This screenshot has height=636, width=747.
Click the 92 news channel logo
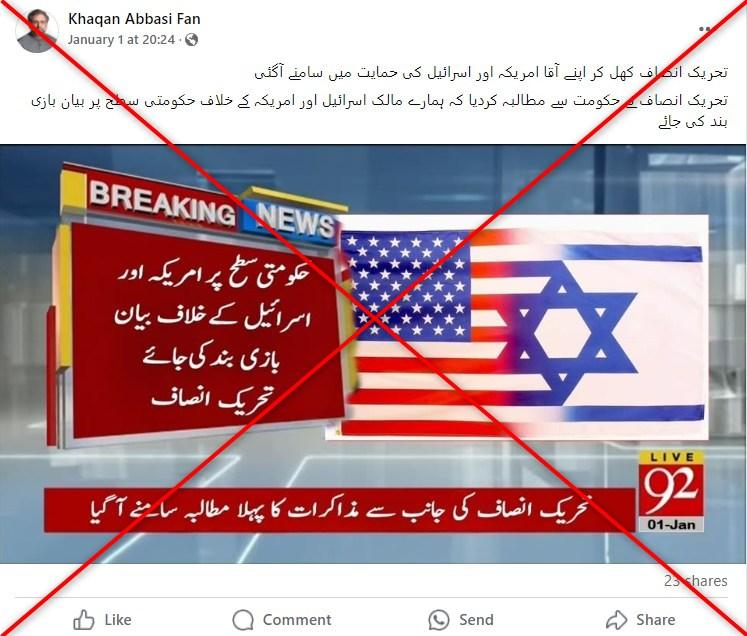coord(671,491)
